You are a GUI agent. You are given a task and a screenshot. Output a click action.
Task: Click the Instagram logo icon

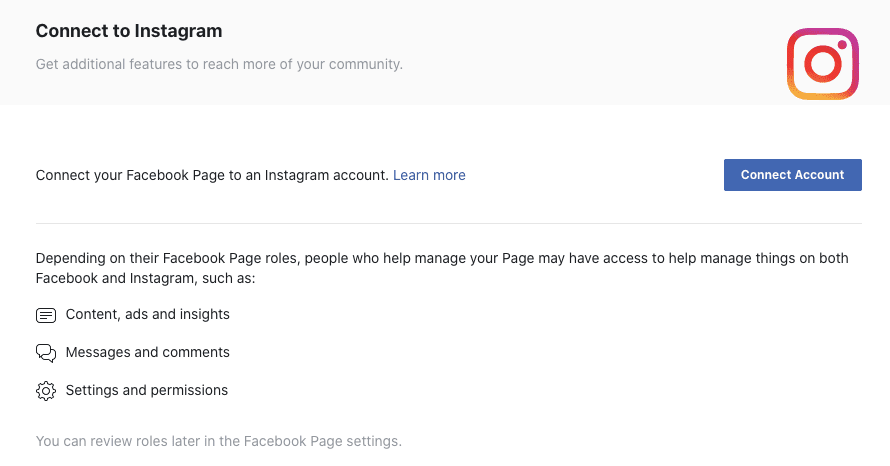tap(822, 64)
